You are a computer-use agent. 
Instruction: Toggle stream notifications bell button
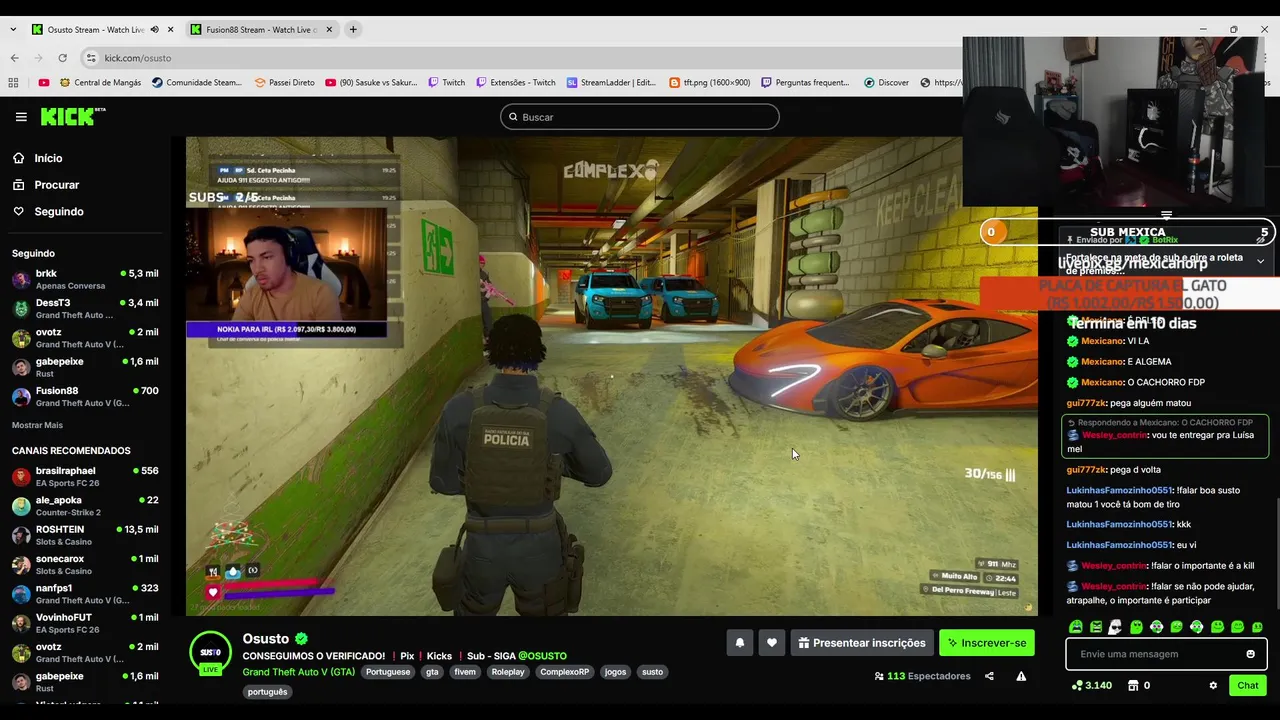click(740, 643)
